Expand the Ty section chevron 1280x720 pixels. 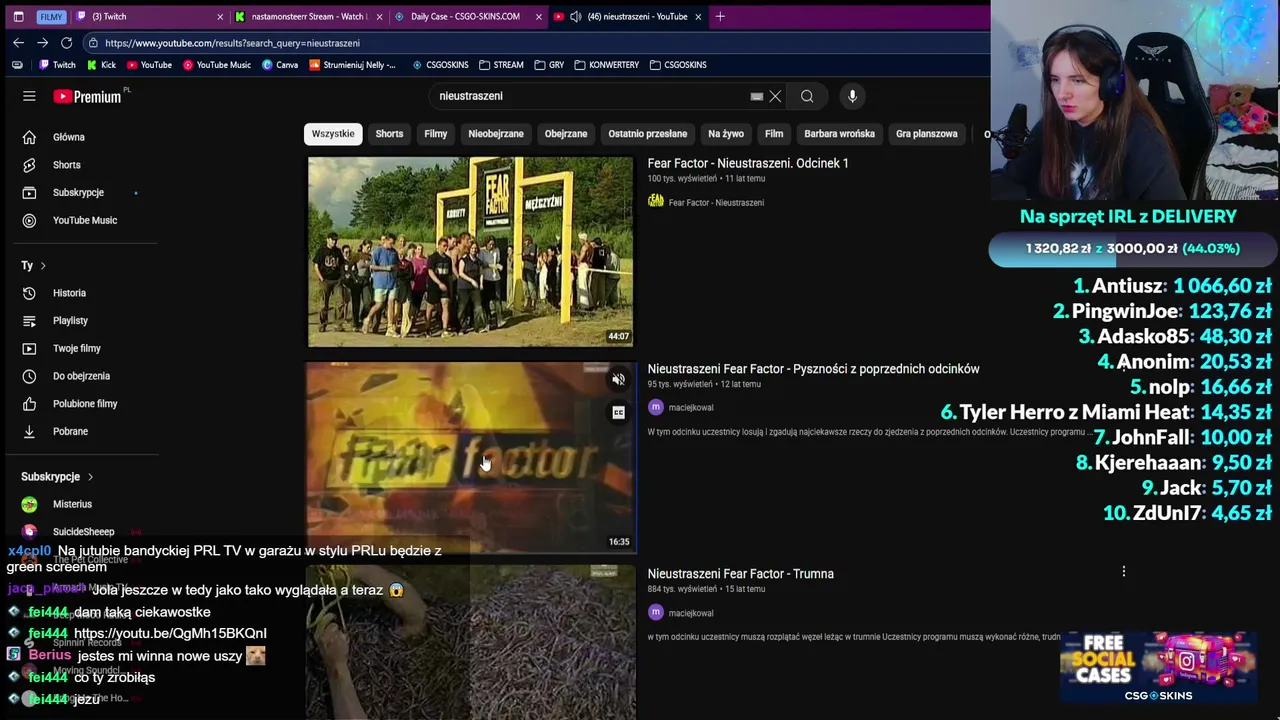click(x=43, y=265)
